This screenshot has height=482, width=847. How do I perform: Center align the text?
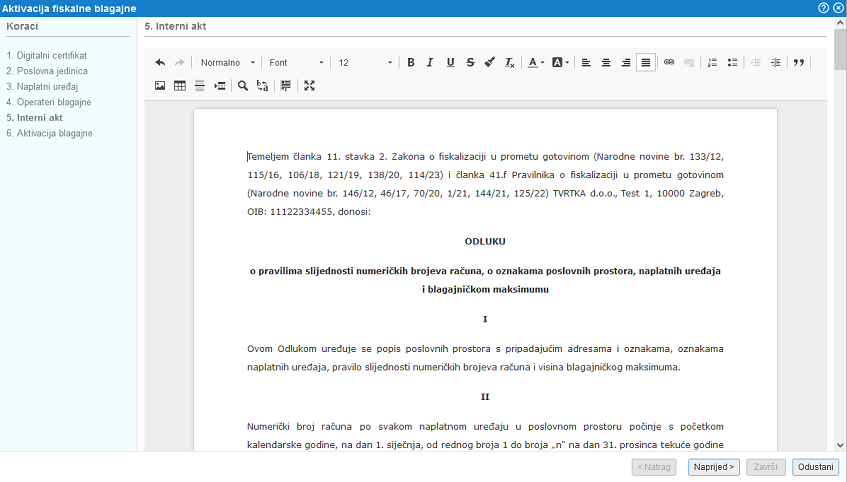(x=606, y=63)
